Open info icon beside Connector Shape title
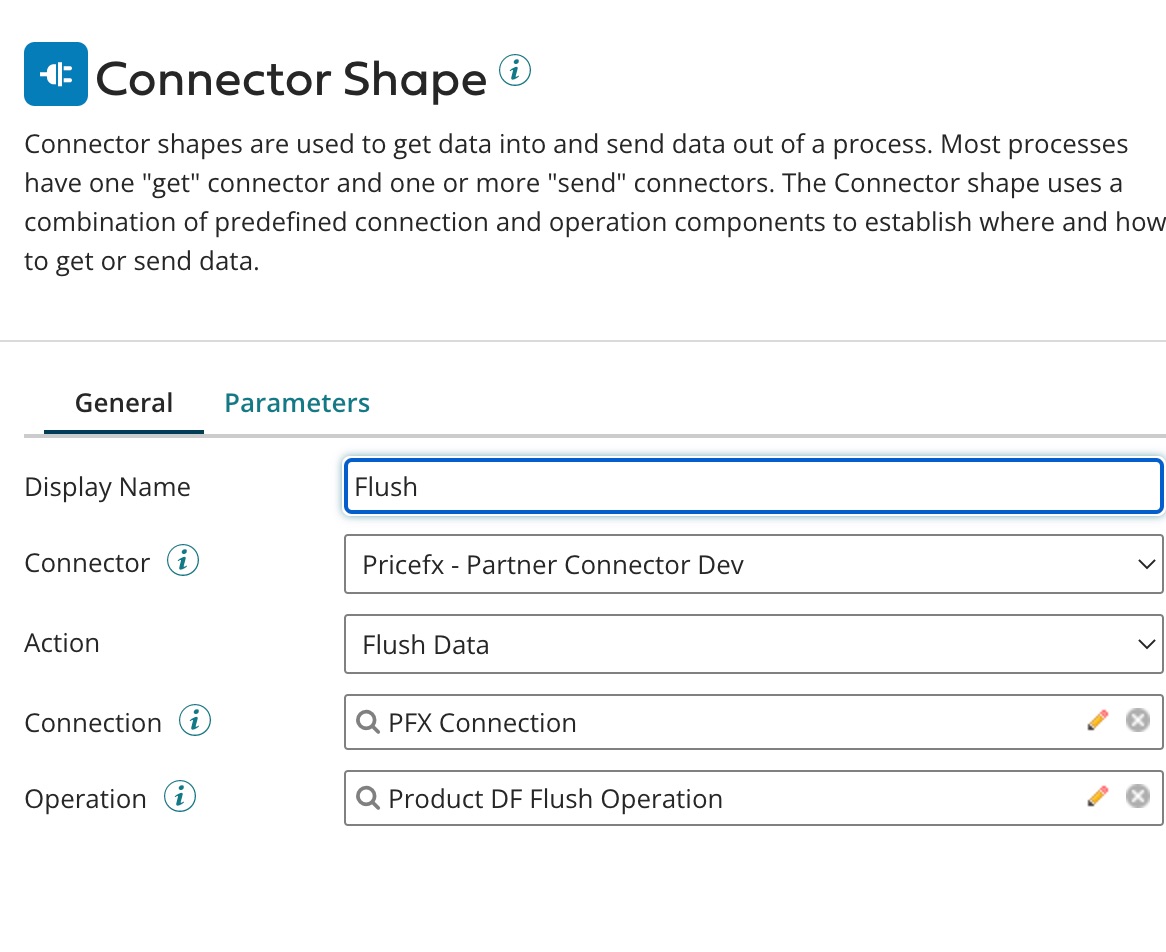Image resolution: width=1166 pixels, height=952 pixels. tap(514, 71)
